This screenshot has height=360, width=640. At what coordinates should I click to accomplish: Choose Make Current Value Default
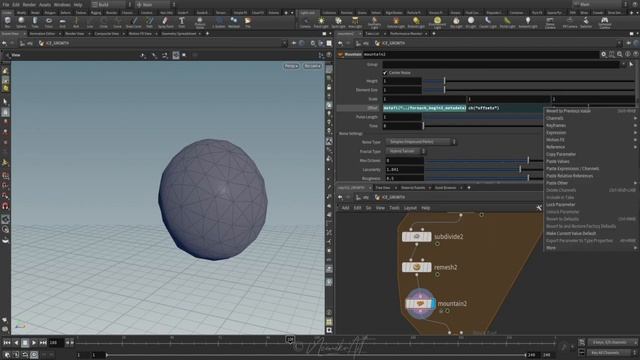pos(571,233)
